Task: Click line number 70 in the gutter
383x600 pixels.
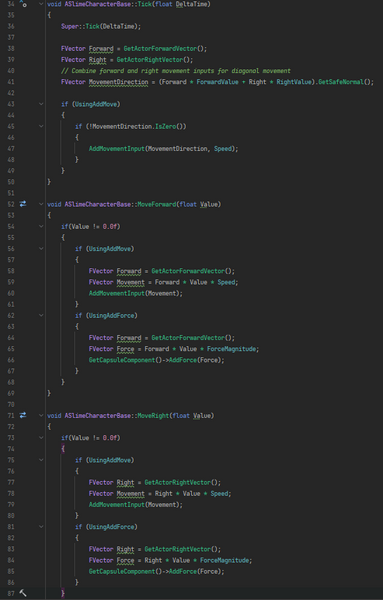Action: point(11,404)
